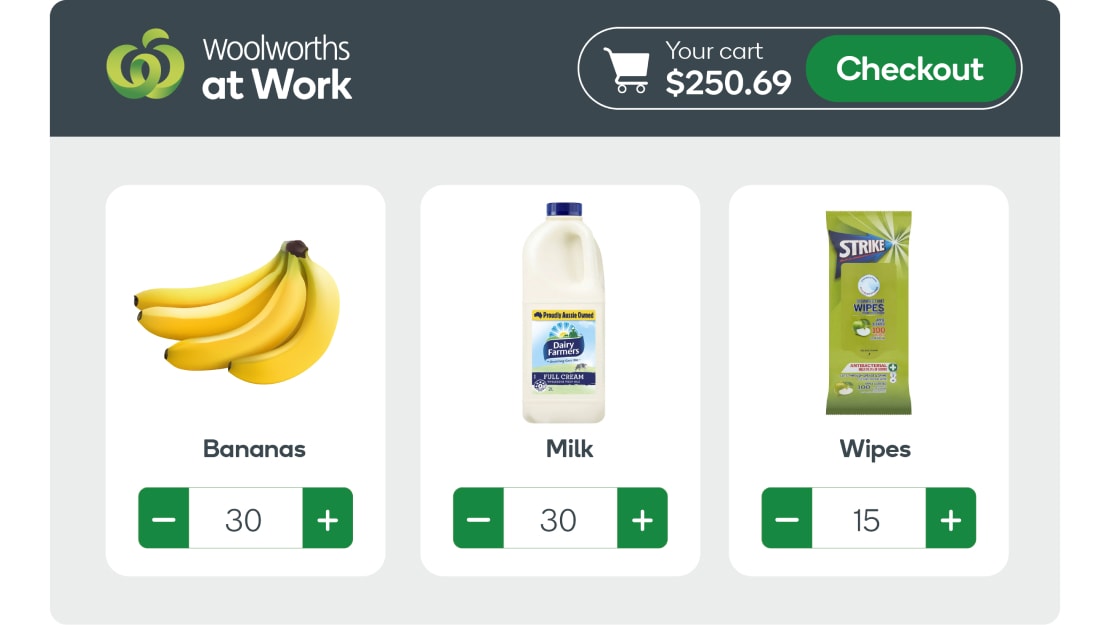Image resolution: width=1110 pixels, height=625 pixels.
Task: Click the Your cart label
Action: (716, 51)
